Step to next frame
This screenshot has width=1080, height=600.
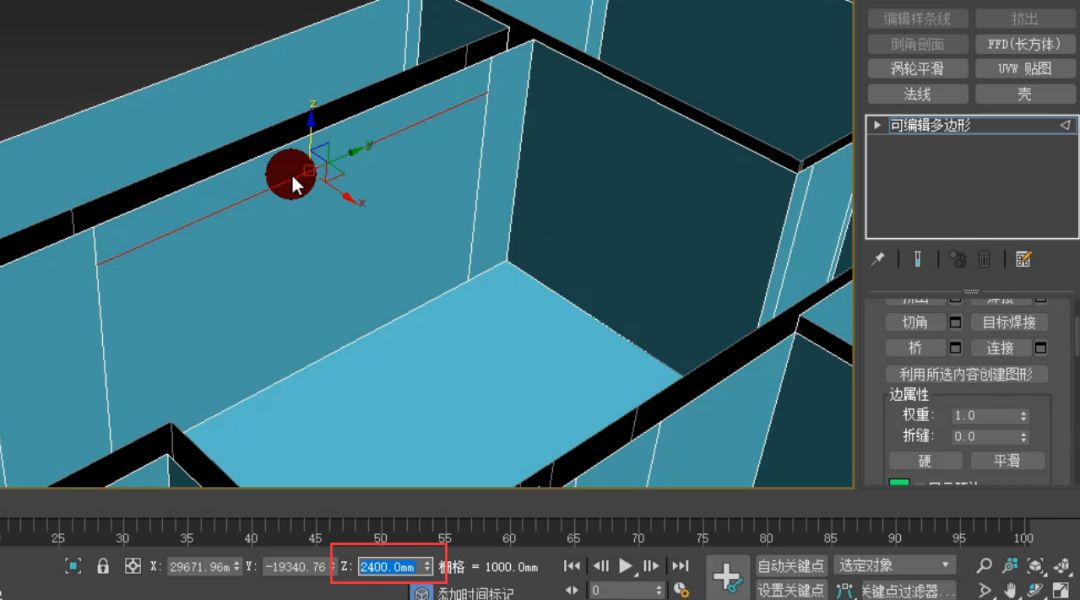[651, 566]
